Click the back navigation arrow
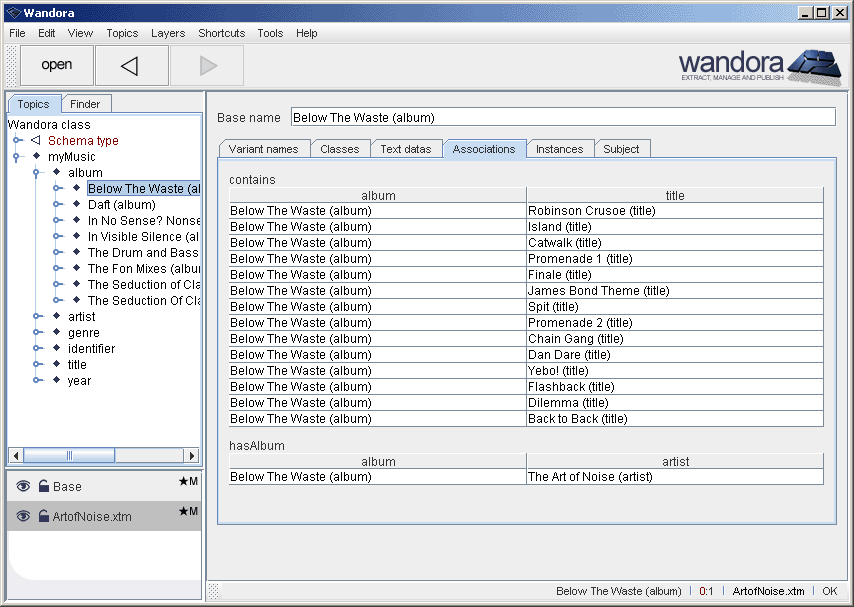 (x=131, y=65)
